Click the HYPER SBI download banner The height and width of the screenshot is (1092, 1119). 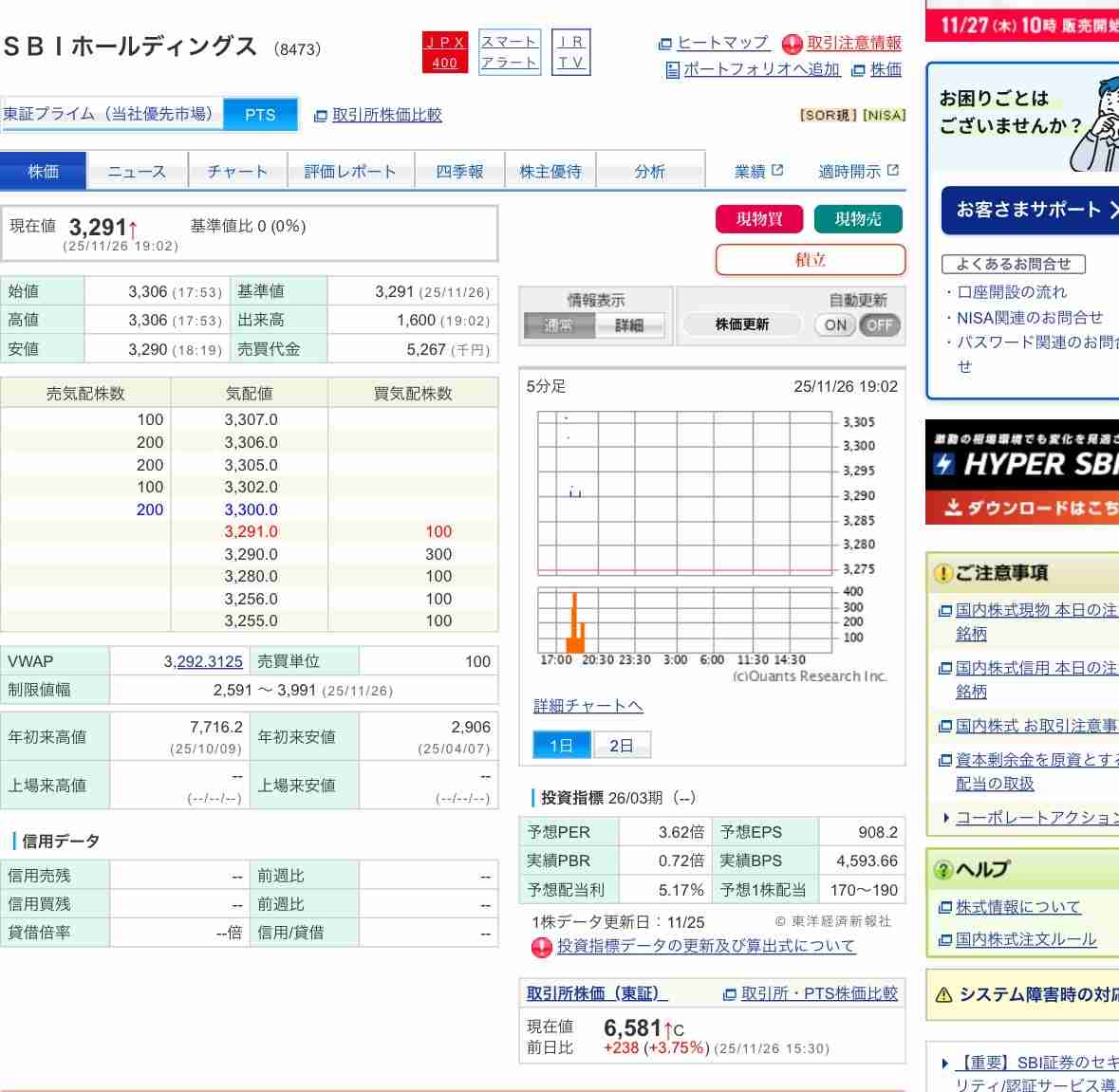[1022, 472]
